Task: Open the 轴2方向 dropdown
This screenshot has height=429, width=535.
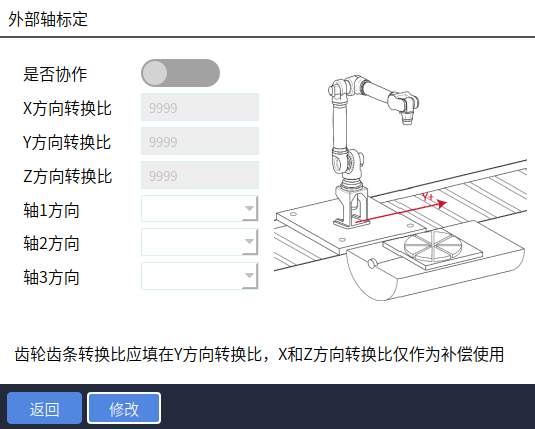Action: pos(200,242)
